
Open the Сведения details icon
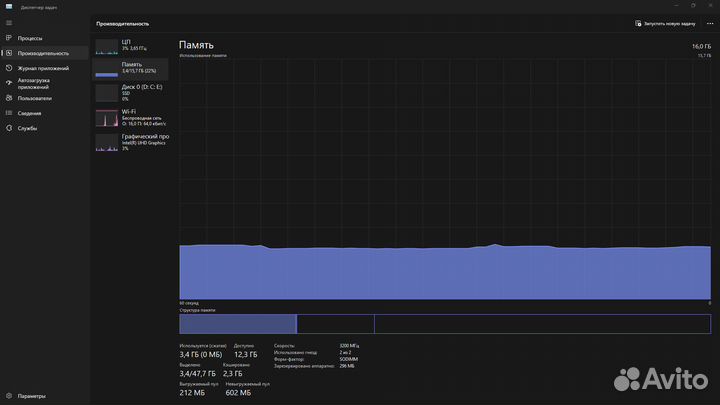click(x=8, y=113)
